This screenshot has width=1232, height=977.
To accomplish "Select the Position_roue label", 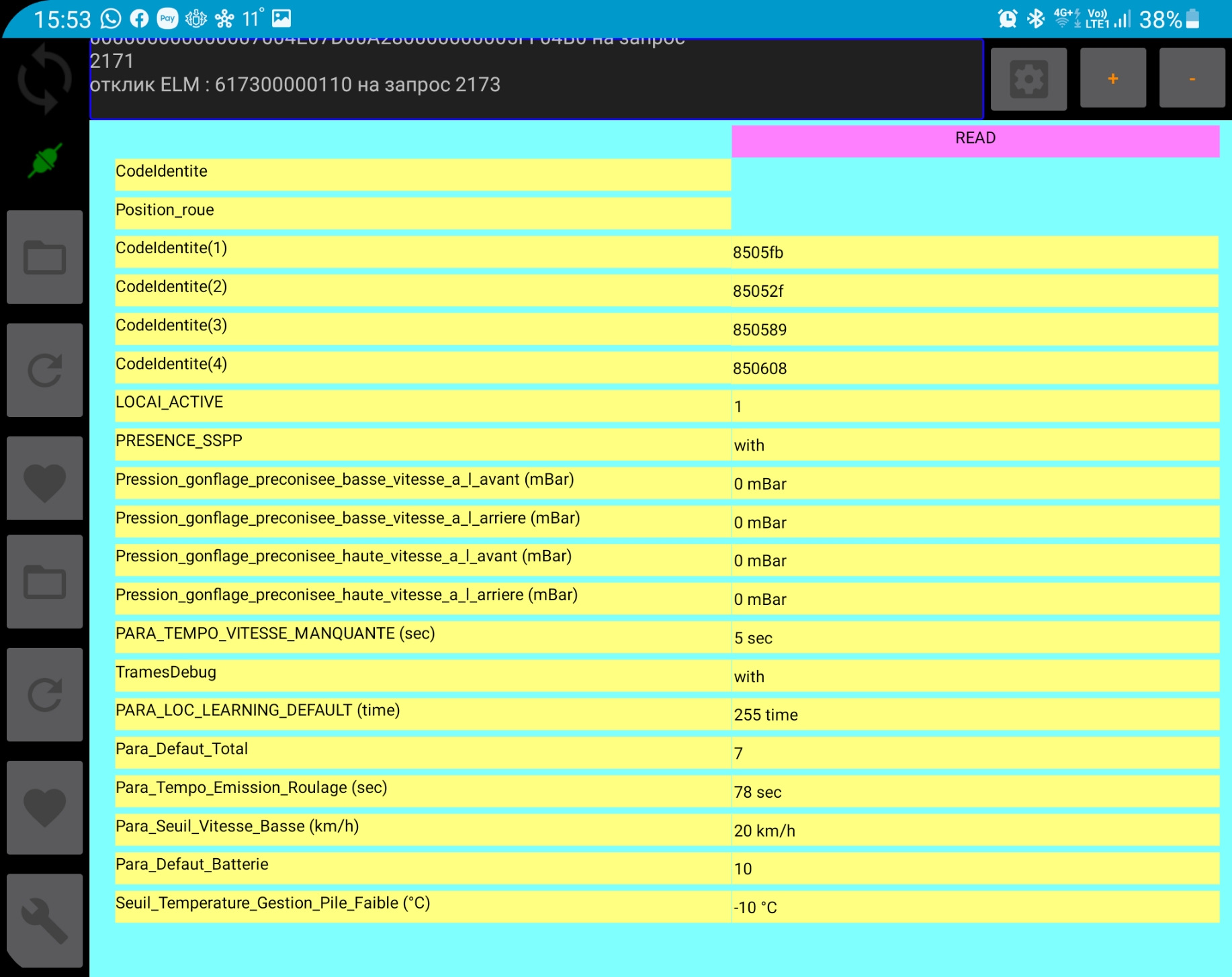I will coord(423,214).
